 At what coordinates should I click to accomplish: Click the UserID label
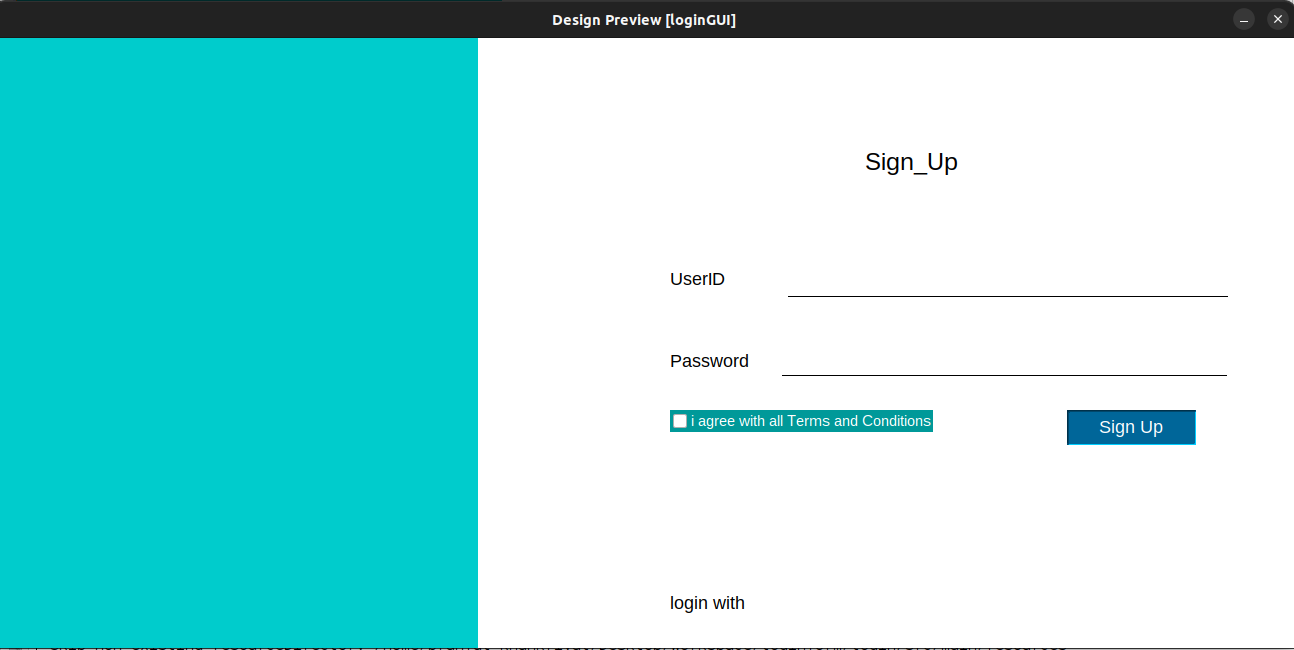[697, 280]
